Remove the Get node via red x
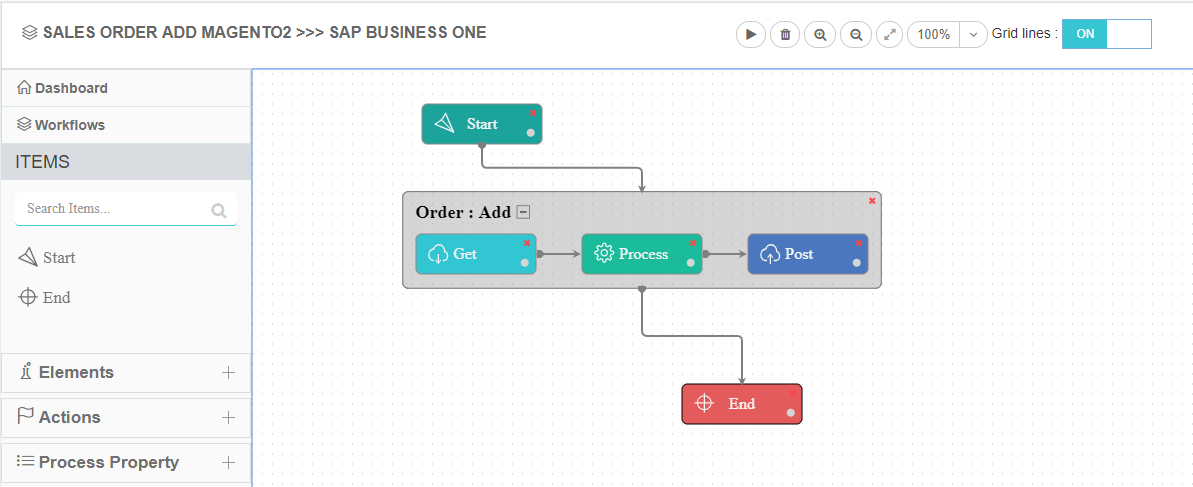This screenshot has width=1193, height=487. (527, 243)
